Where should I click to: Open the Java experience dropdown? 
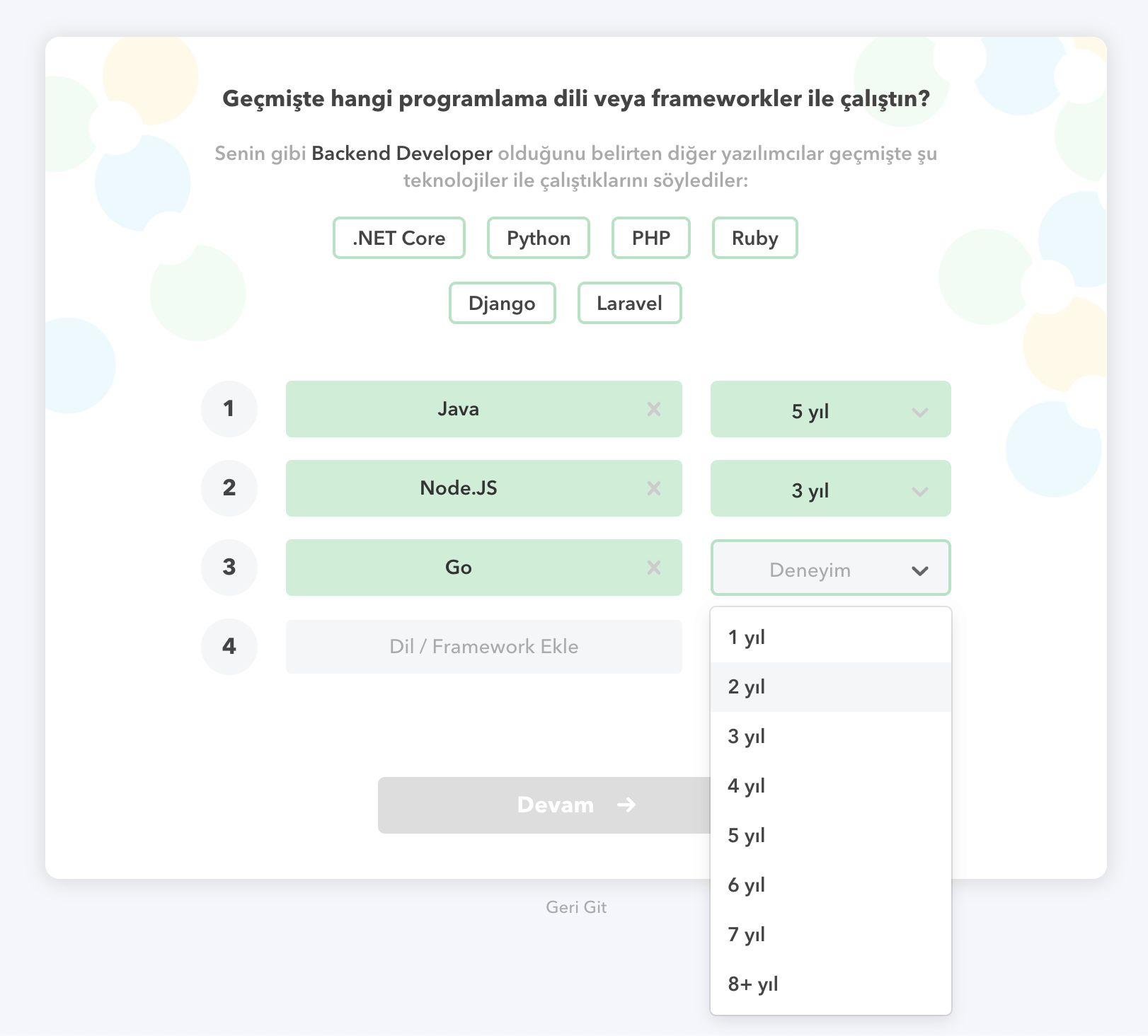pyautogui.click(x=830, y=409)
